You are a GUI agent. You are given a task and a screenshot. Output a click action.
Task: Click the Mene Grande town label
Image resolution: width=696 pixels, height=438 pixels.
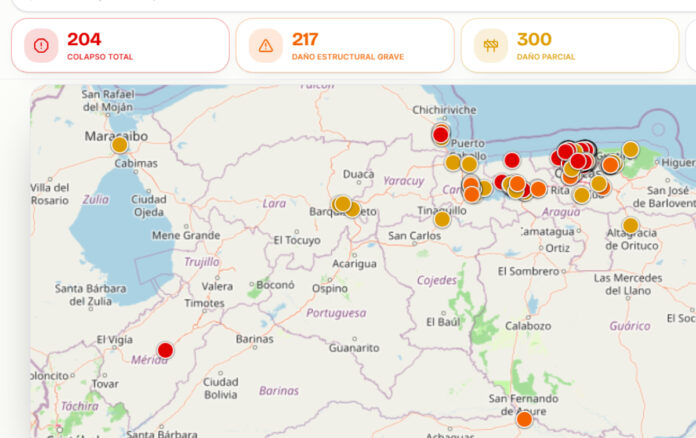pos(186,235)
